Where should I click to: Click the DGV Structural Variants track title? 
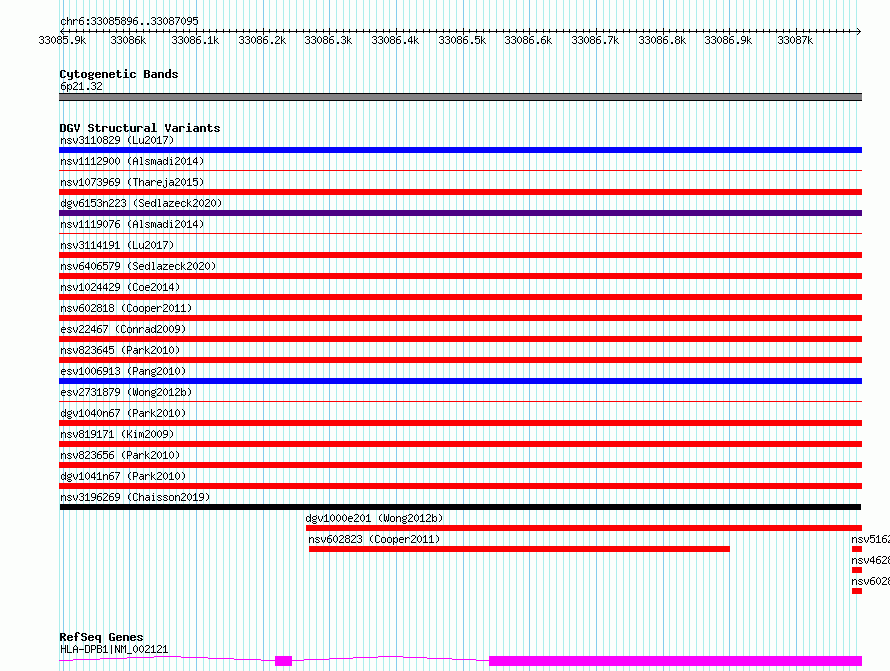click(140, 128)
